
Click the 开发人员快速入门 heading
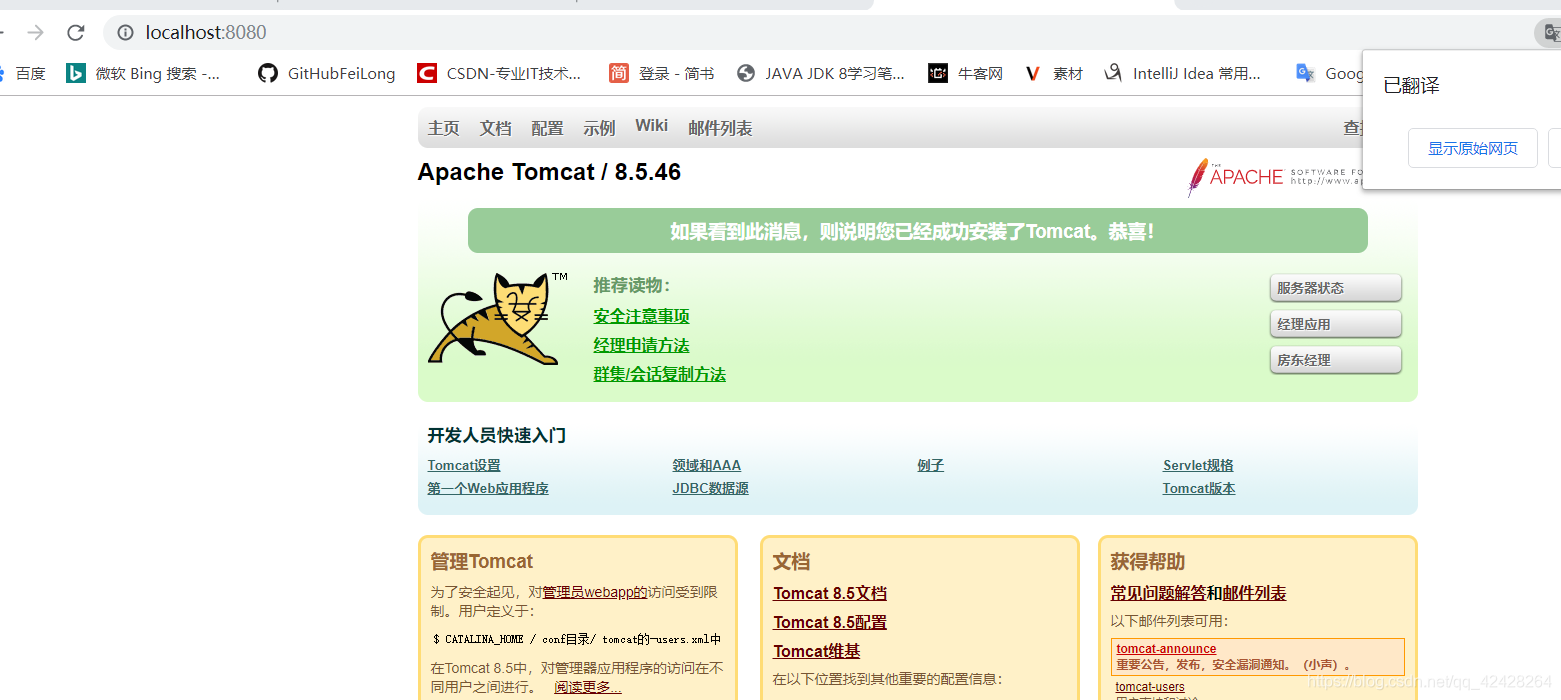pyautogui.click(x=497, y=435)
